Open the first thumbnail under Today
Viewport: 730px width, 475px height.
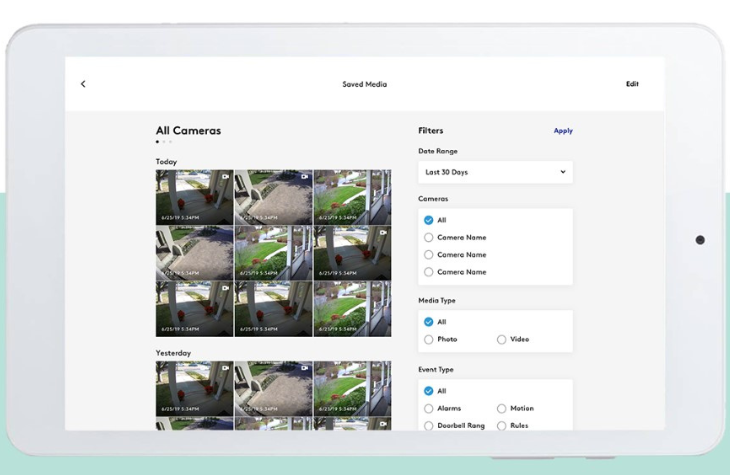coord(193,197)
